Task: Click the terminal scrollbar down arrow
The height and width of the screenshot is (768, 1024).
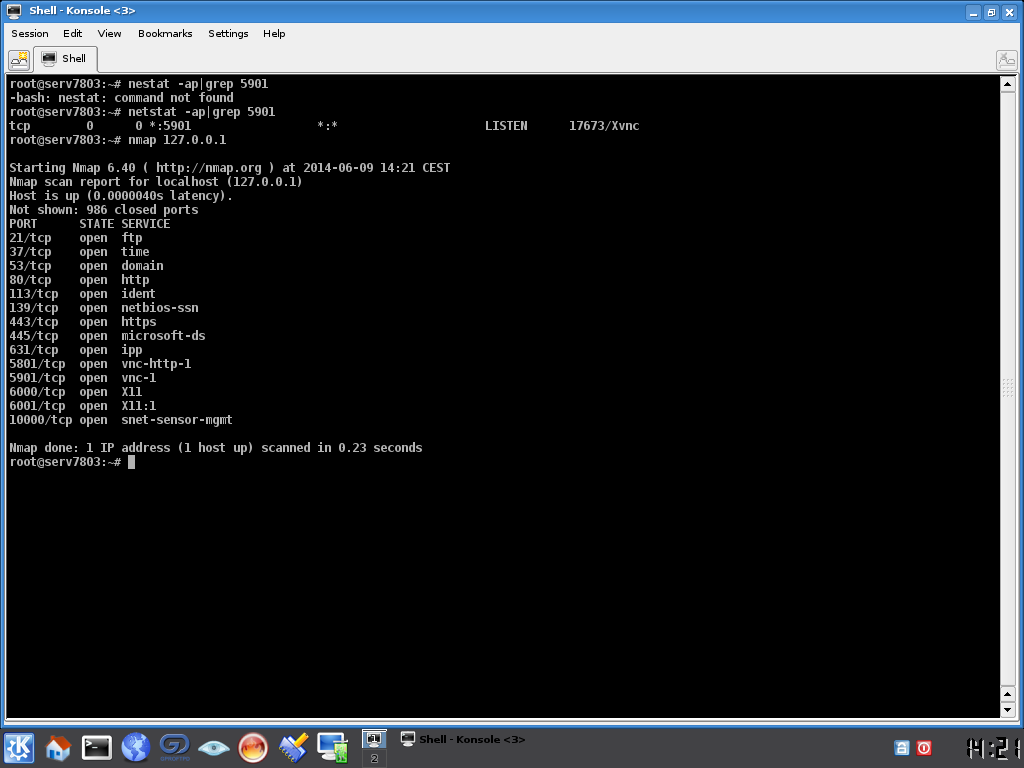Action: [x=1007, y=709]
